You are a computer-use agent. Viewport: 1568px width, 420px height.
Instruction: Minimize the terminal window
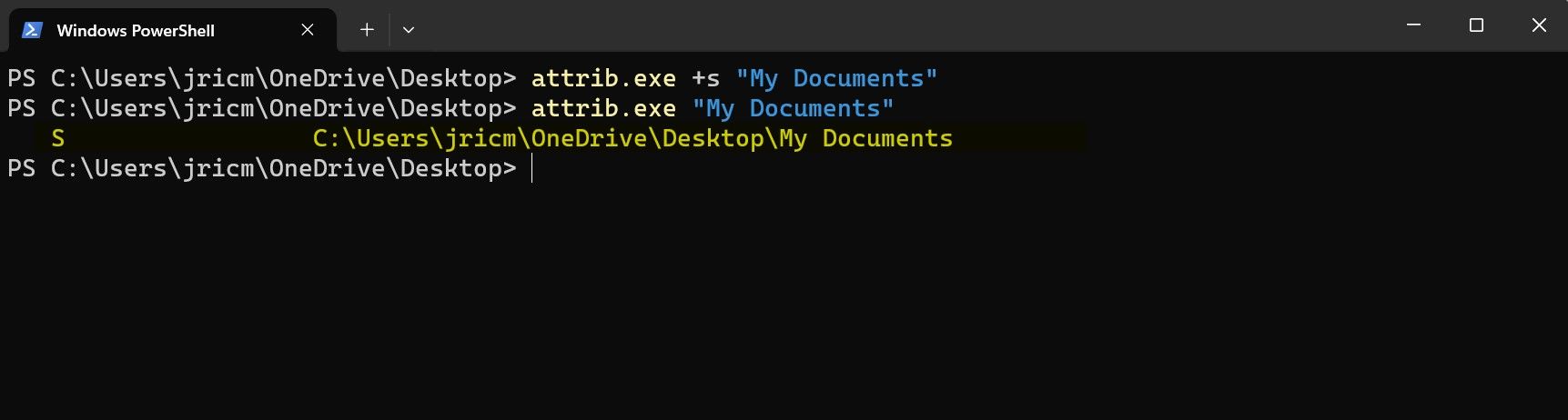click(1413, 25)
